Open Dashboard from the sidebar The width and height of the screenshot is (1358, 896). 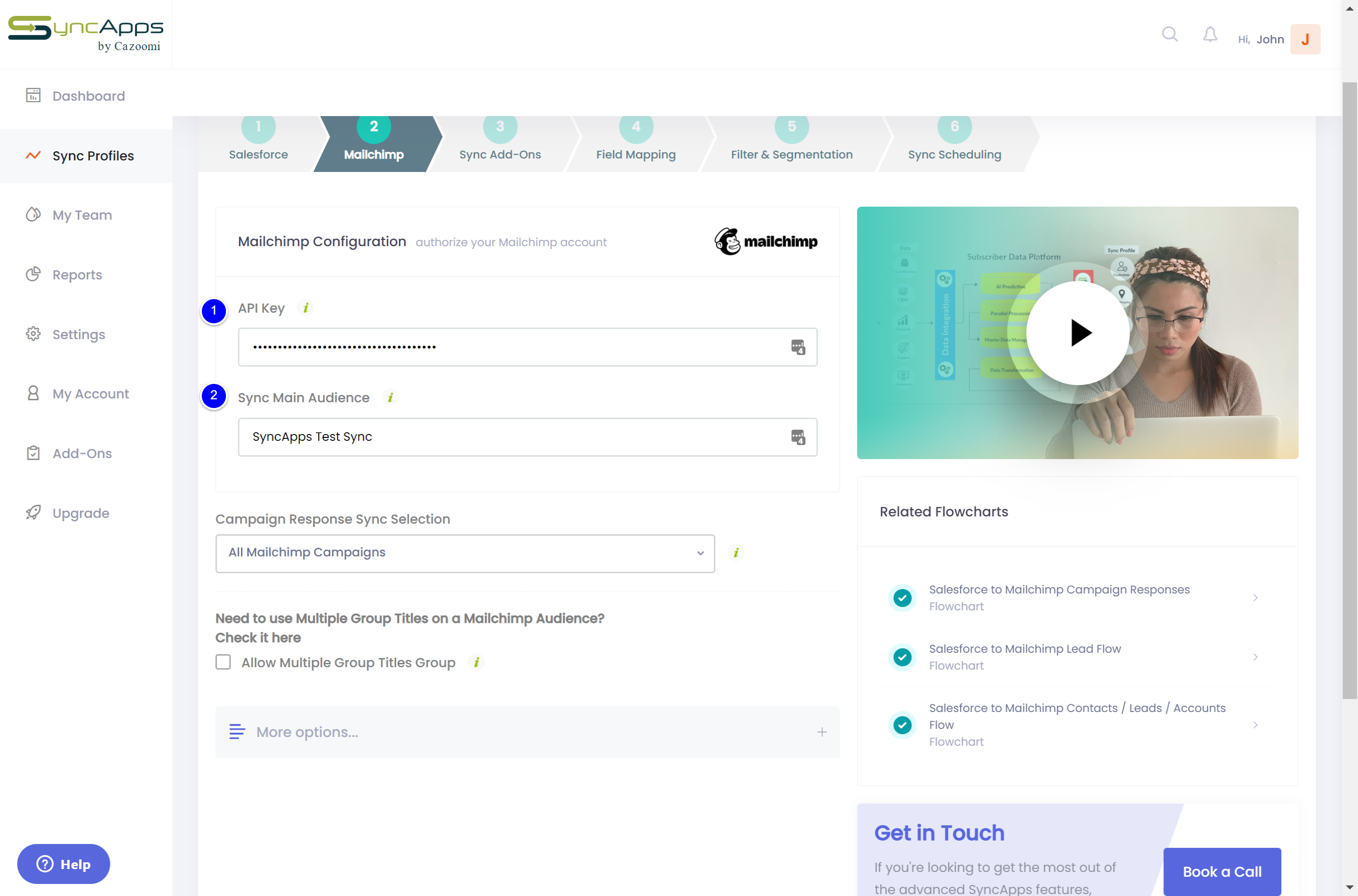pyautogui.click(x=86, y=96)
